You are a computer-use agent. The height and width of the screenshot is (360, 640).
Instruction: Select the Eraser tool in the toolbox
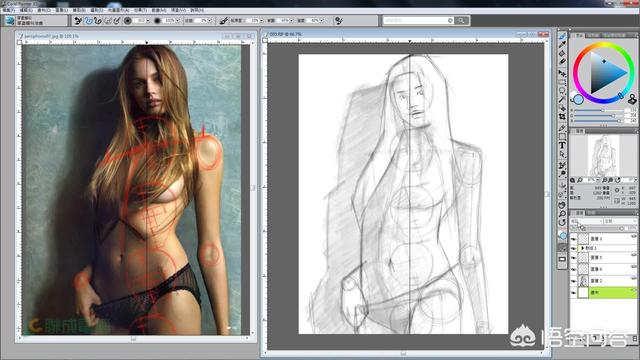point(562,62)
